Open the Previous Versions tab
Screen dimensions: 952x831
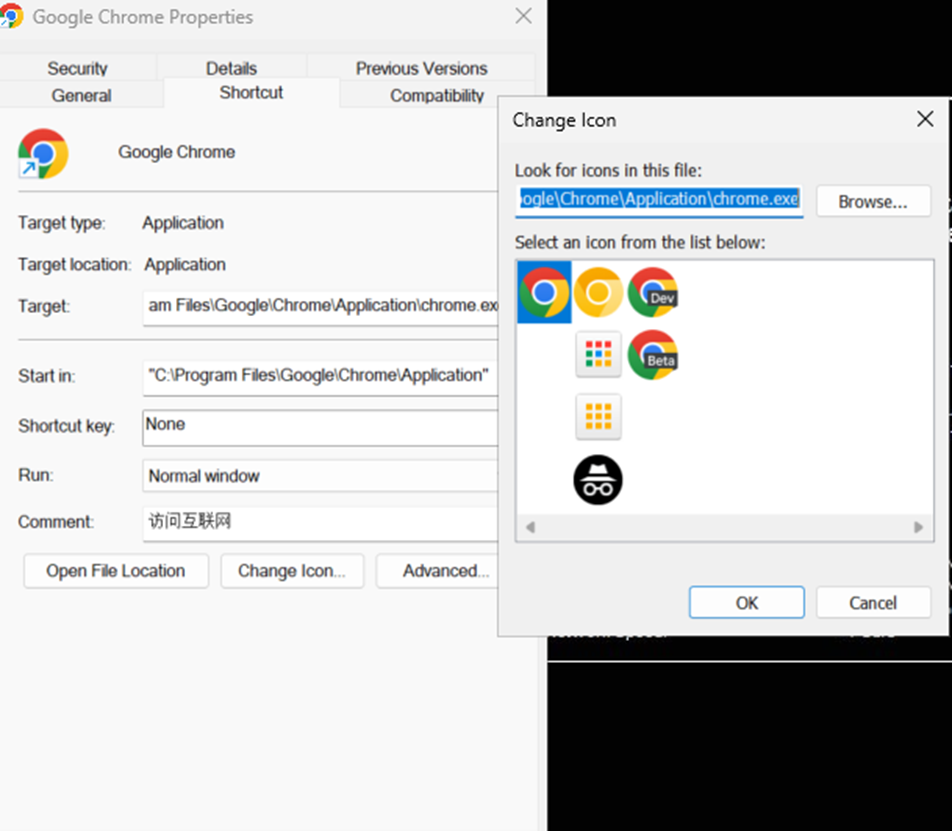click(421, 68)
